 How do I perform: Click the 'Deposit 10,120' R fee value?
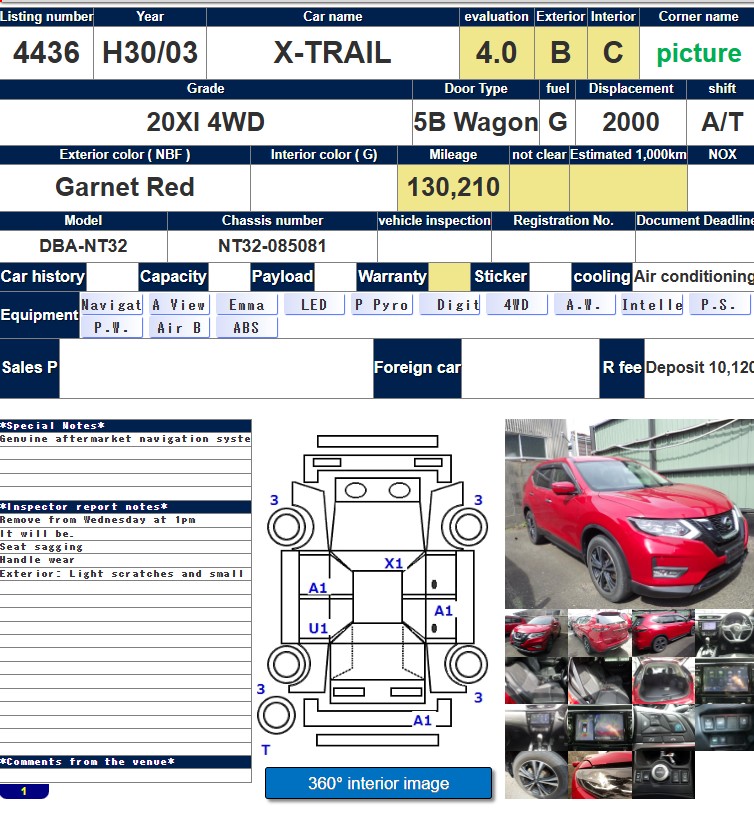pos(700,368)
